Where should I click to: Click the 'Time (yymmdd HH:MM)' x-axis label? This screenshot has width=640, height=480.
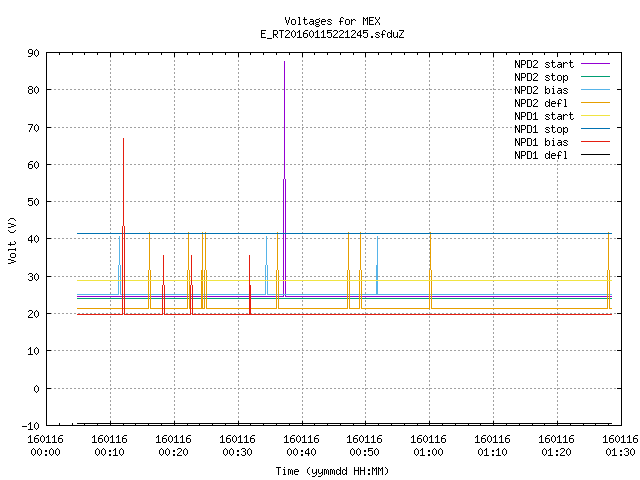tap(332, 471)
